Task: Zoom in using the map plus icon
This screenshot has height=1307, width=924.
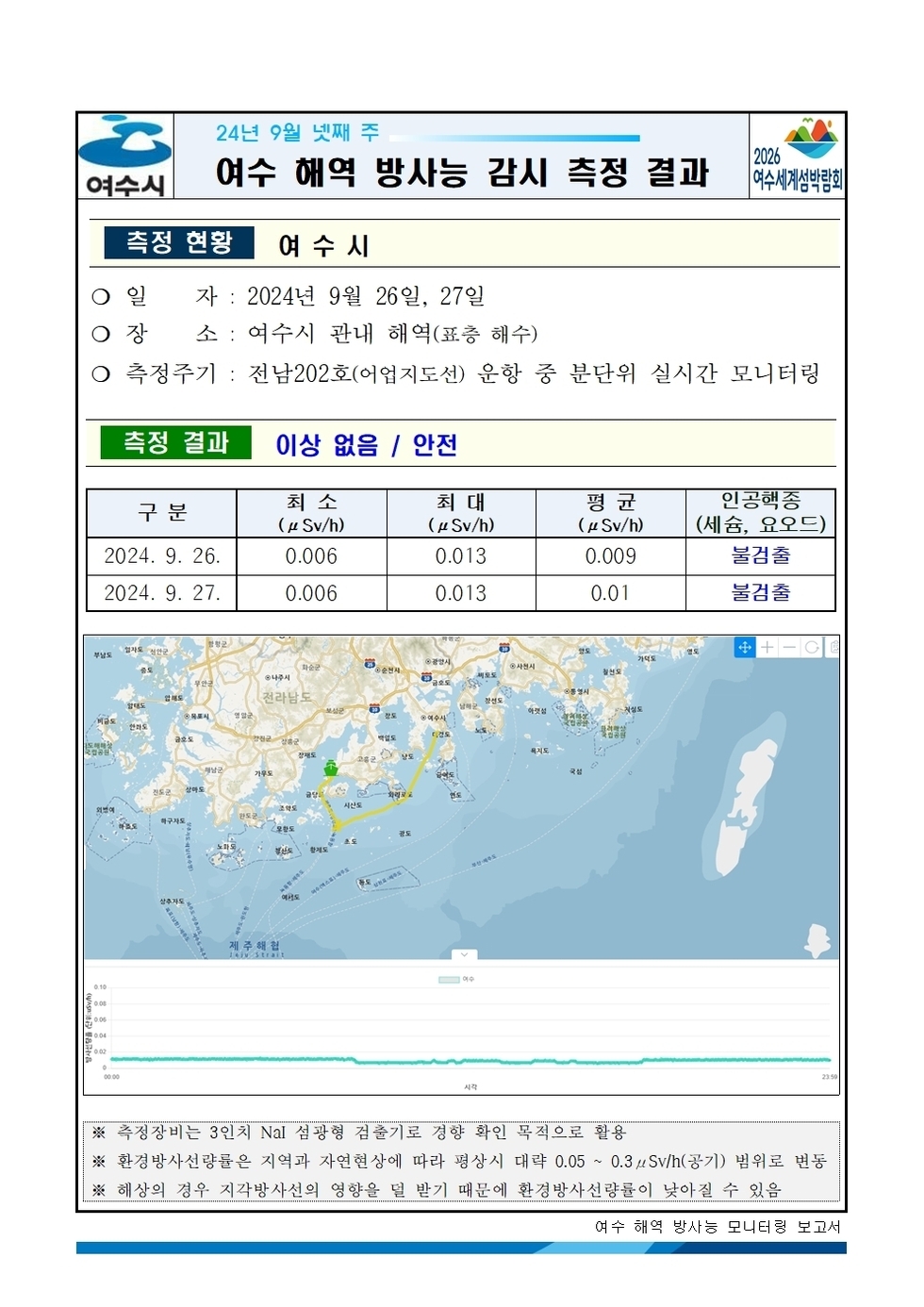Action: pos(767,648)
